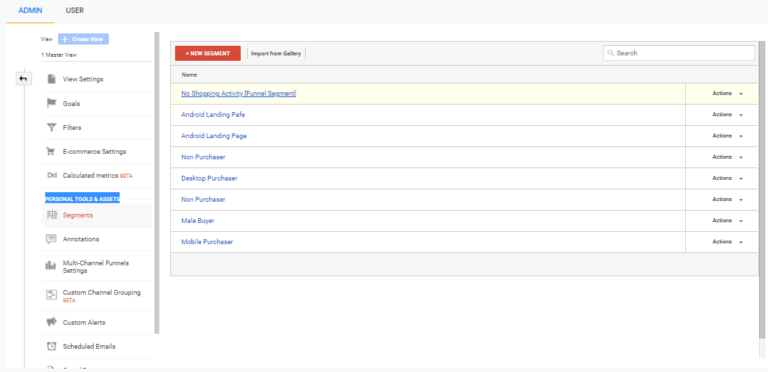Image resolution: width=768 pixels, height=372 pixels.
Task: Open the Mobile Purchaser segment
Action: (x=207, y=242)
